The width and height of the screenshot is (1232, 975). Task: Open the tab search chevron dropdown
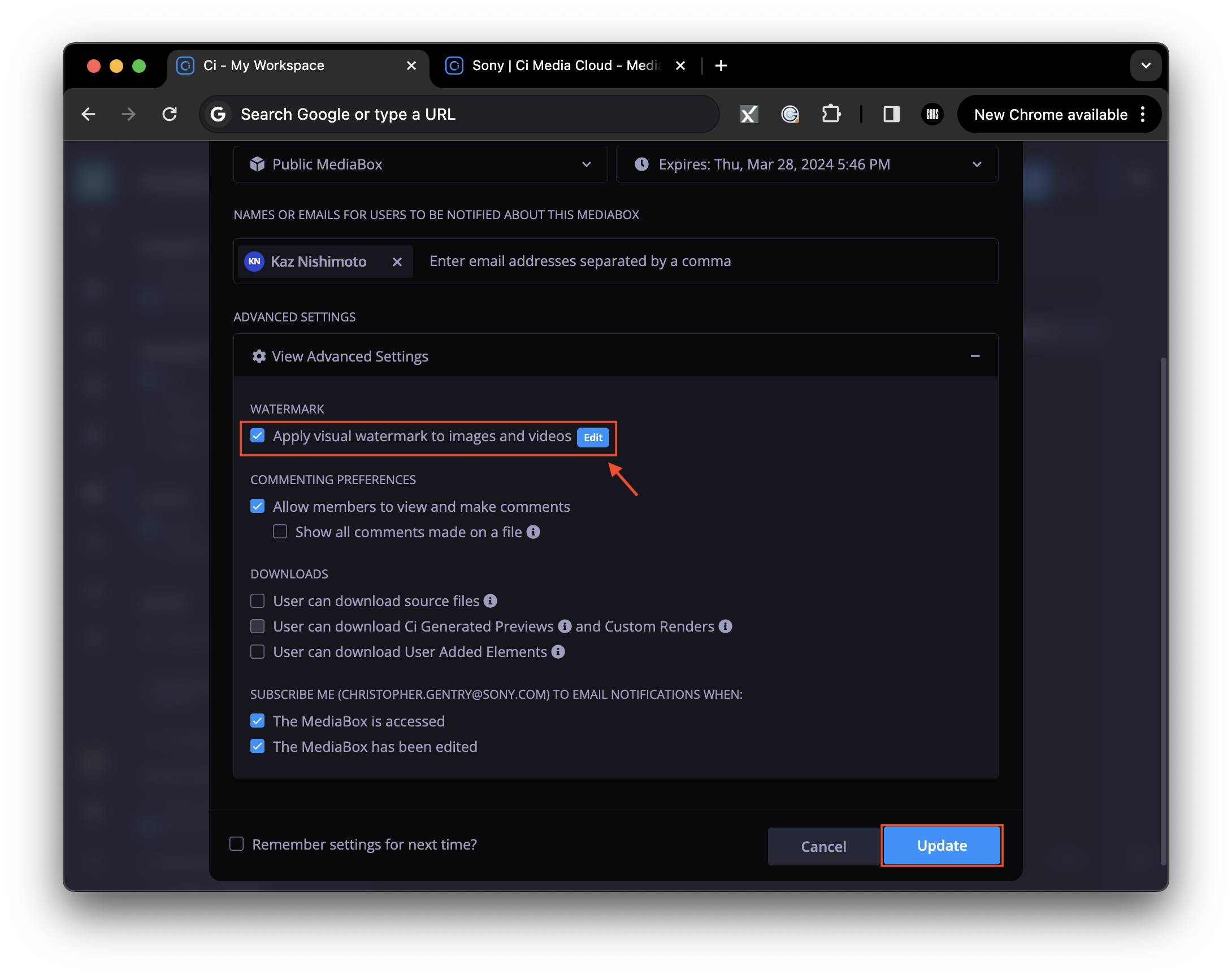(x=1146, y=66)
